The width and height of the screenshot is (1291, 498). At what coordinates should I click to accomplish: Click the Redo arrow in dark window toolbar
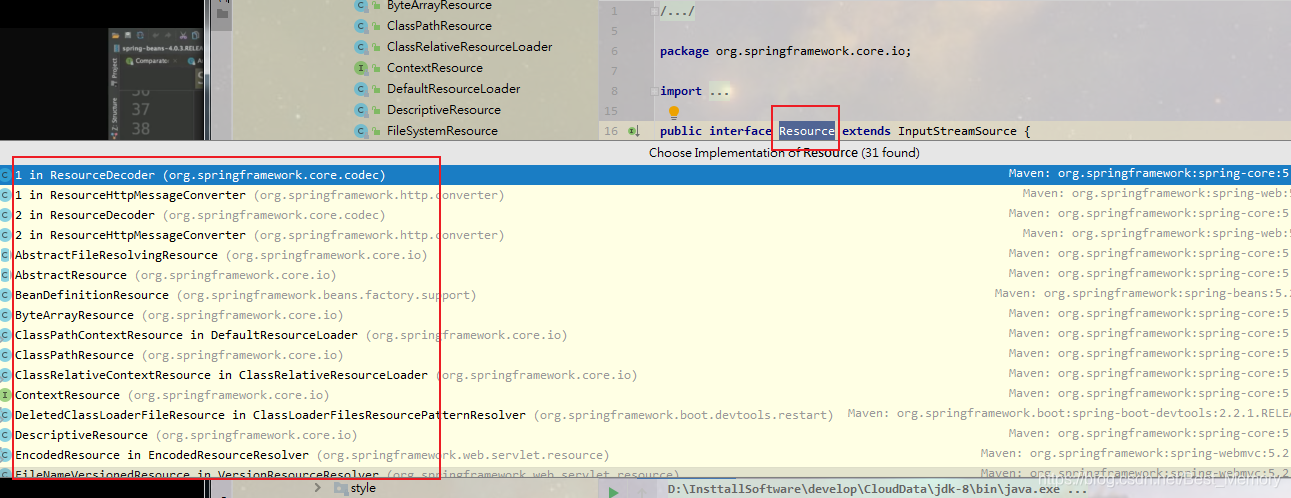[168, 36]
